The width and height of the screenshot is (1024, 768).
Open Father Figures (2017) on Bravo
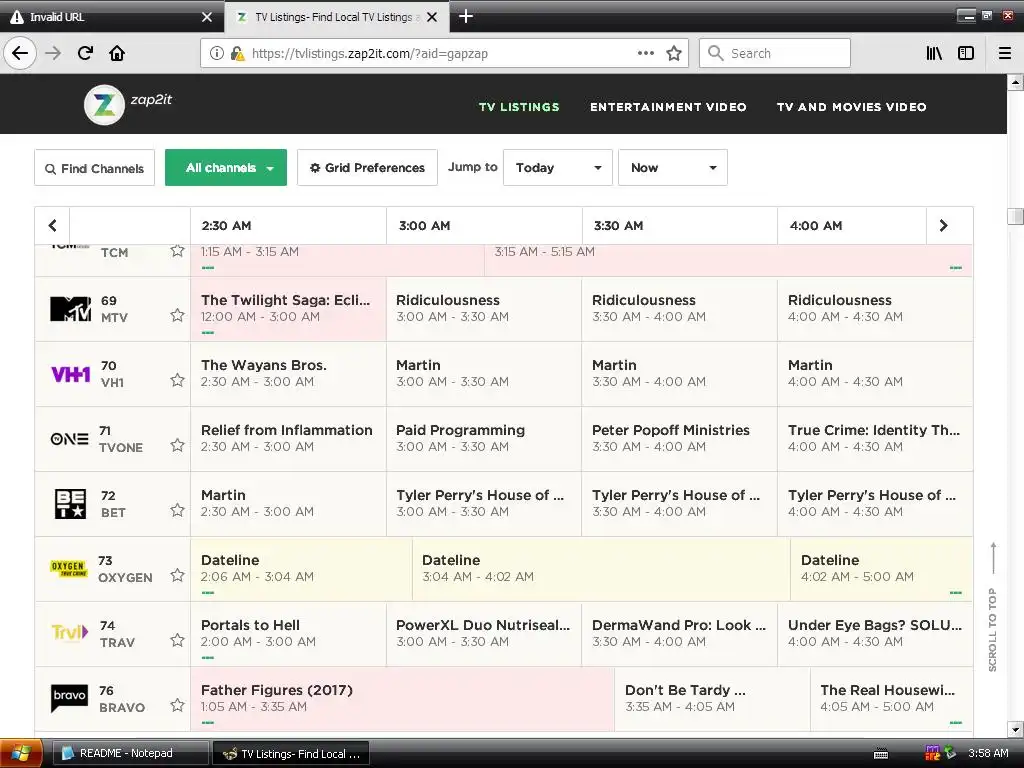point(402,698)
